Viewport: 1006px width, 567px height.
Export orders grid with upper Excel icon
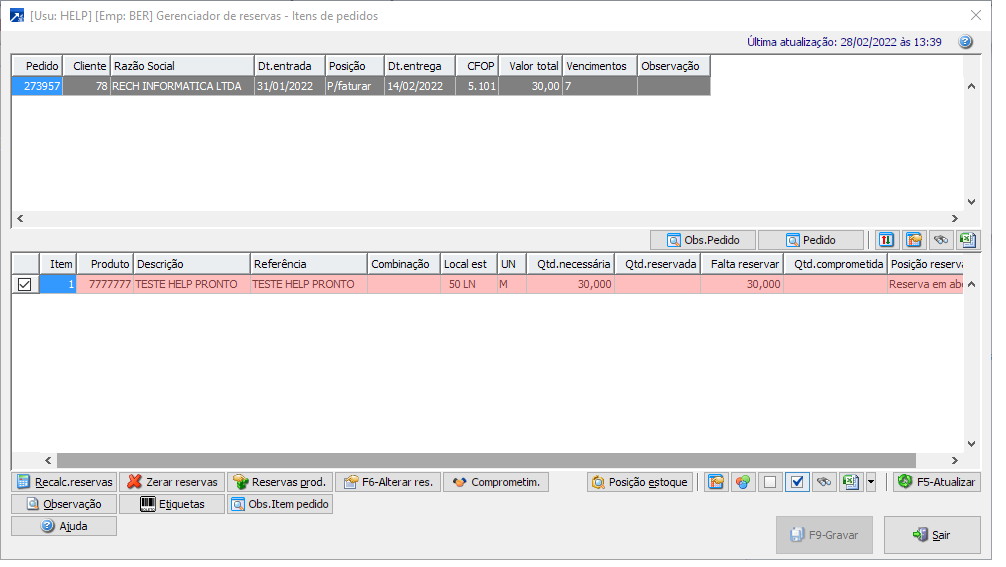coord(968,240)
